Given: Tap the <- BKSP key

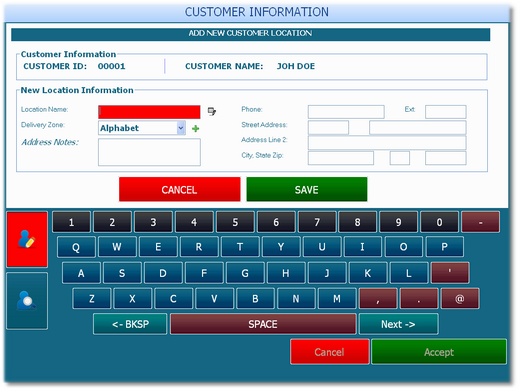Looking at the screenshot, I should [130, 324].
